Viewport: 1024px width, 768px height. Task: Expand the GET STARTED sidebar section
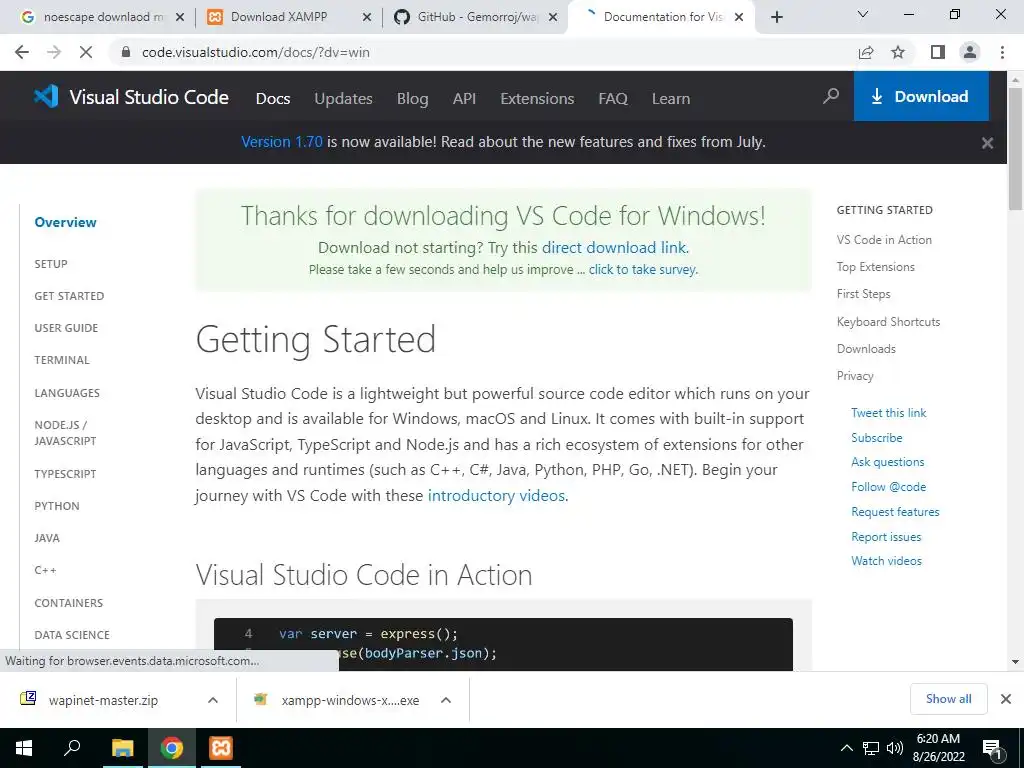pos(69,296)
